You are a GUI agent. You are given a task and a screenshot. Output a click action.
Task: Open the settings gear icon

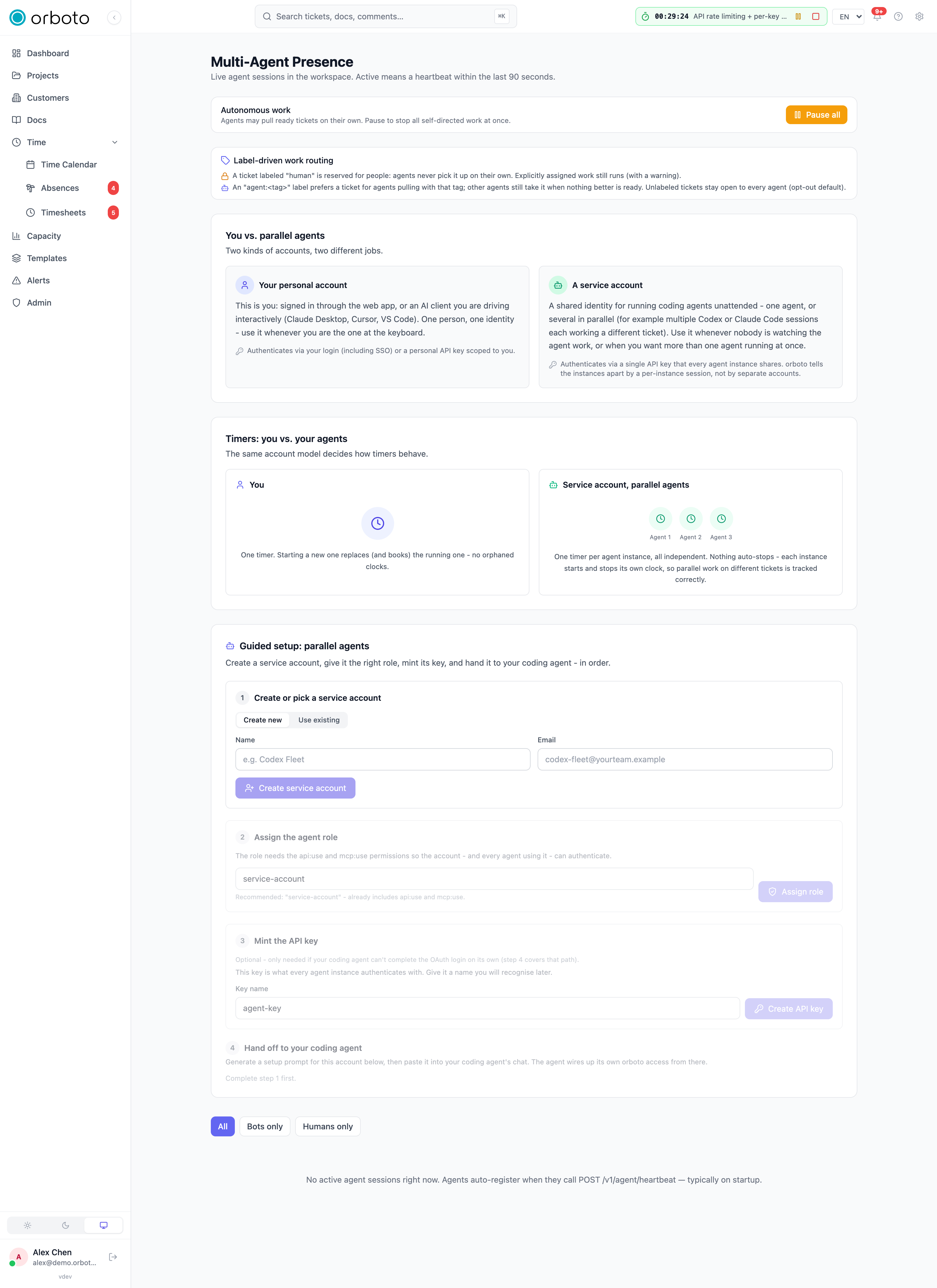(x=919, y=16)
